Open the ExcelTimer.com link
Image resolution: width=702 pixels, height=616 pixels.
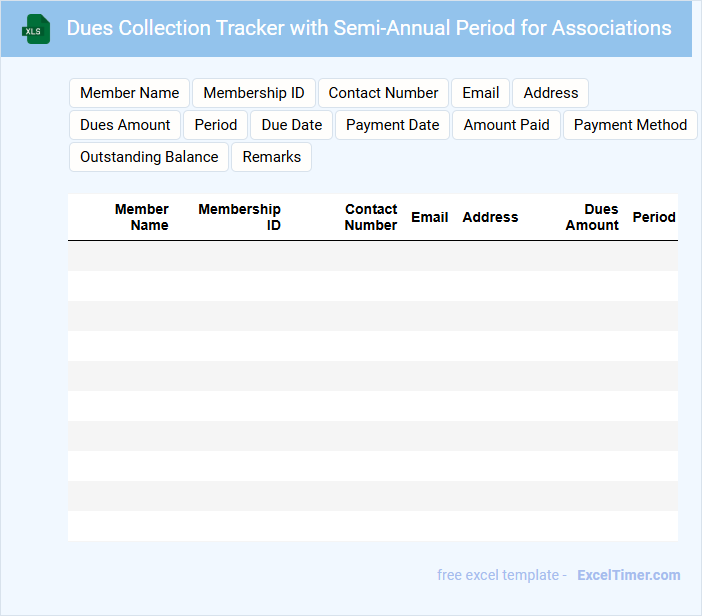(x=628, y=575)
